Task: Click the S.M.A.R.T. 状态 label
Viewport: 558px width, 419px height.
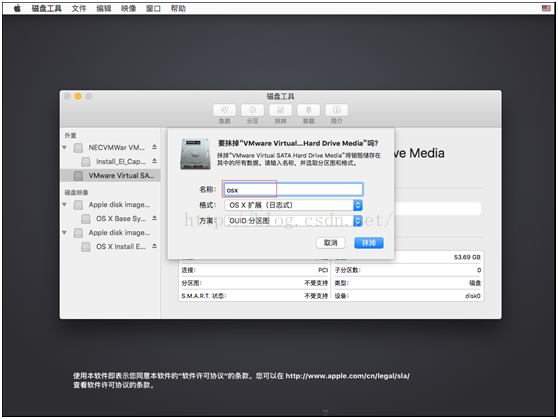Action: click(x=204, y=296)
